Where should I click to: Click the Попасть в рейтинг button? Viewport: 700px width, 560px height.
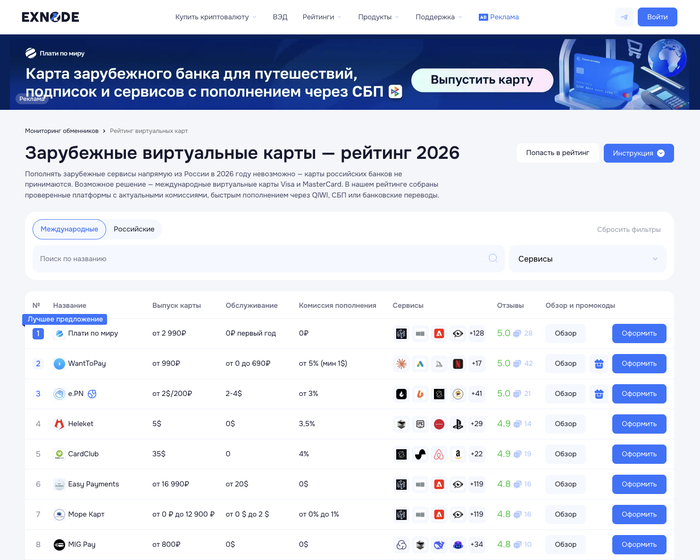click(557, 153)
